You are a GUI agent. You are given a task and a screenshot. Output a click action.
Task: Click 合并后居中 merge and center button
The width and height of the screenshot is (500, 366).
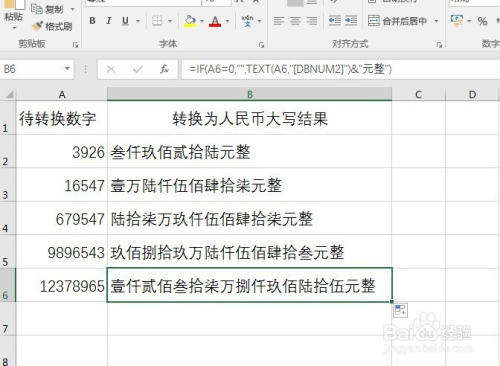[x=397, y=21]
